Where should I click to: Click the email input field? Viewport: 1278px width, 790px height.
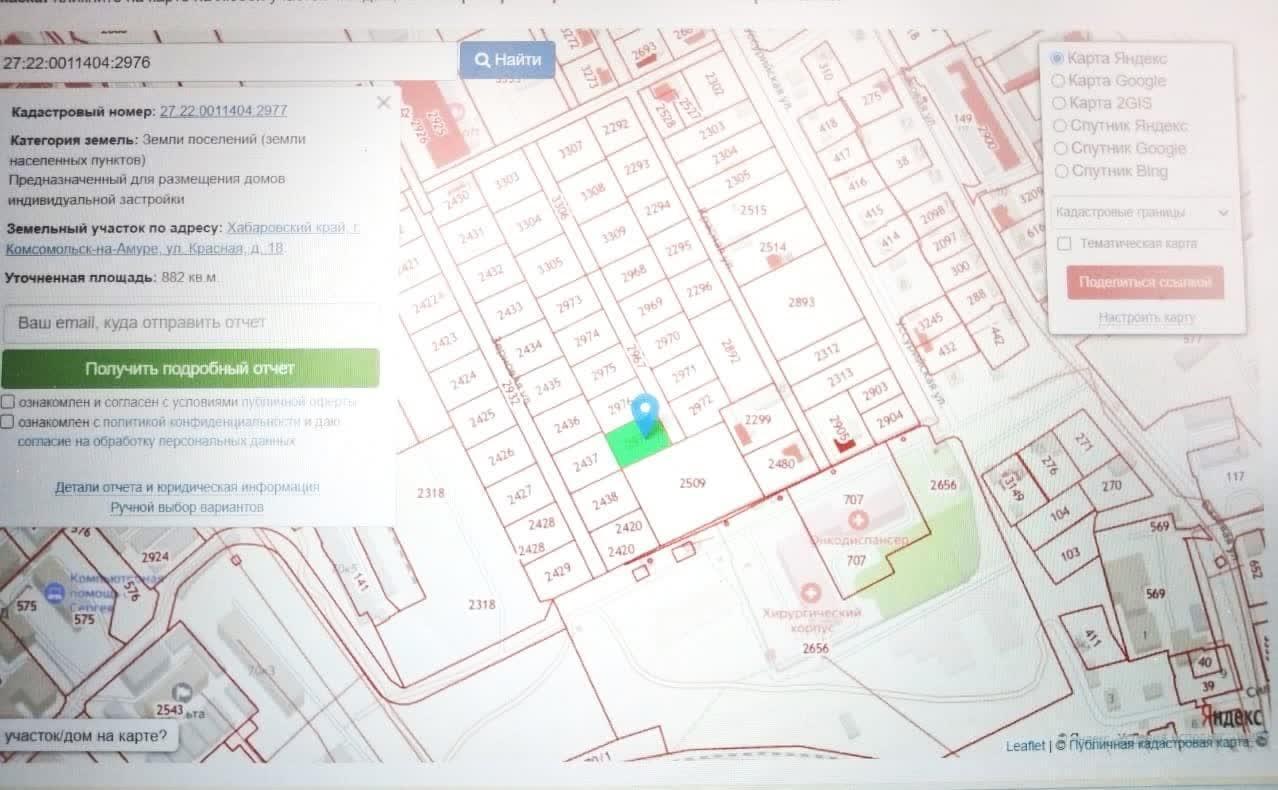tap(190, 324)
